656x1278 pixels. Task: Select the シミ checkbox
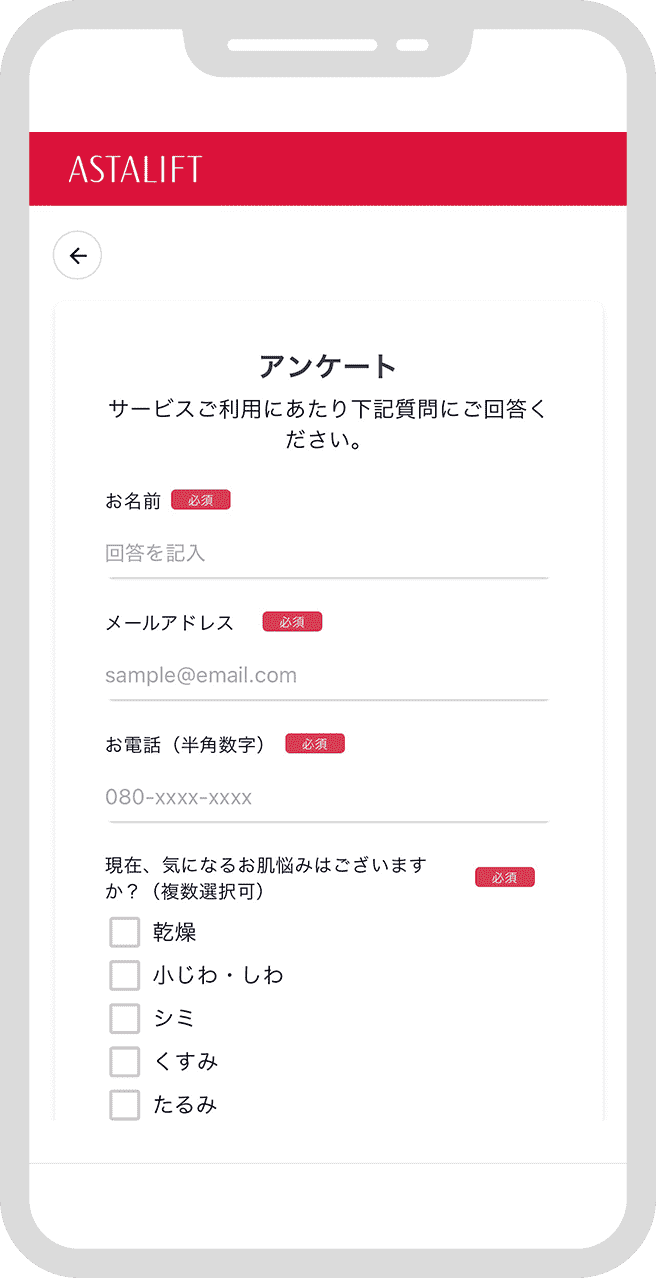tap(124, 1018)
